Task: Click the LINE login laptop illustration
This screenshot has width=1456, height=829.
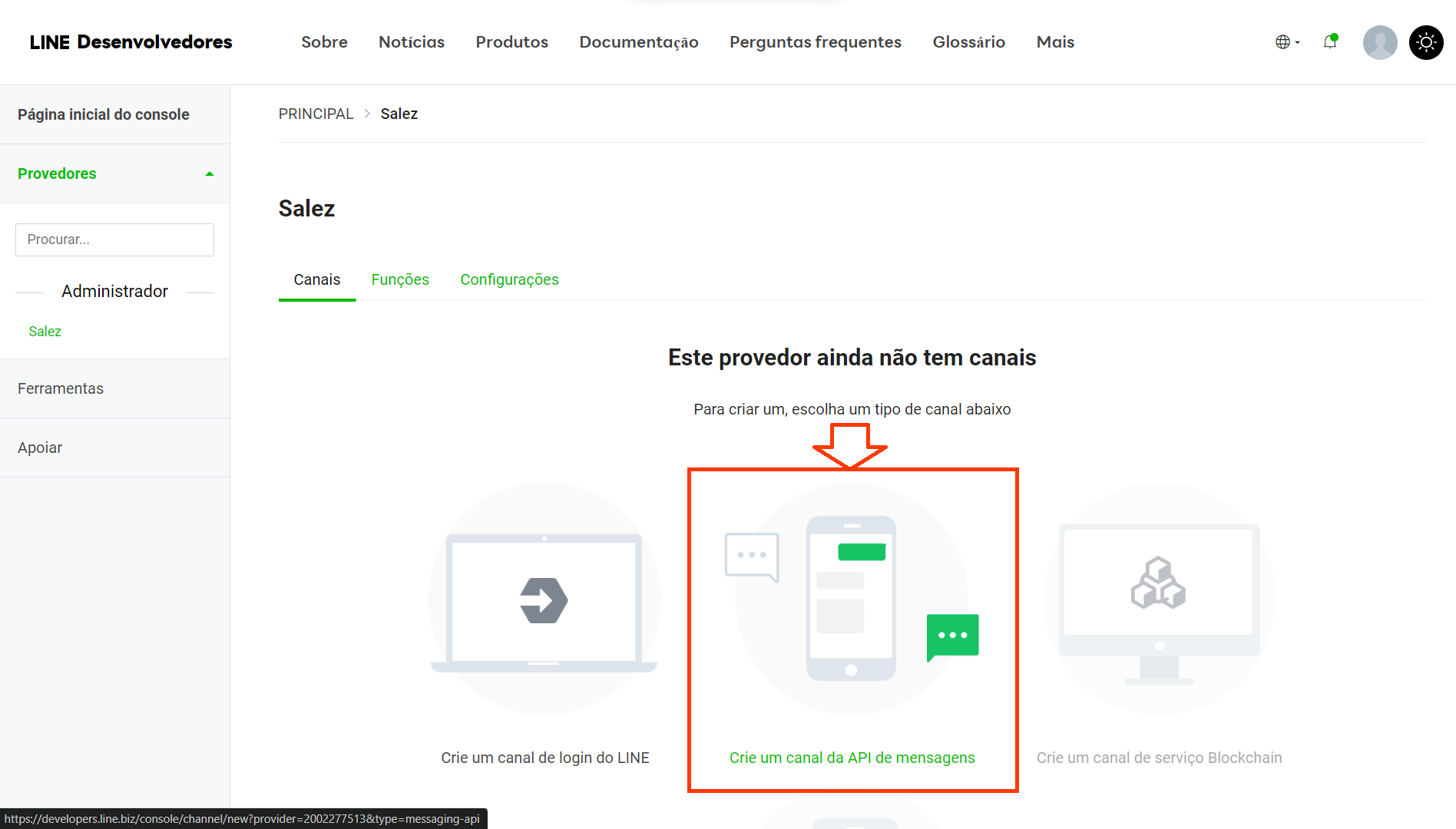Action: pyautogui.click(x=544, y=599)
